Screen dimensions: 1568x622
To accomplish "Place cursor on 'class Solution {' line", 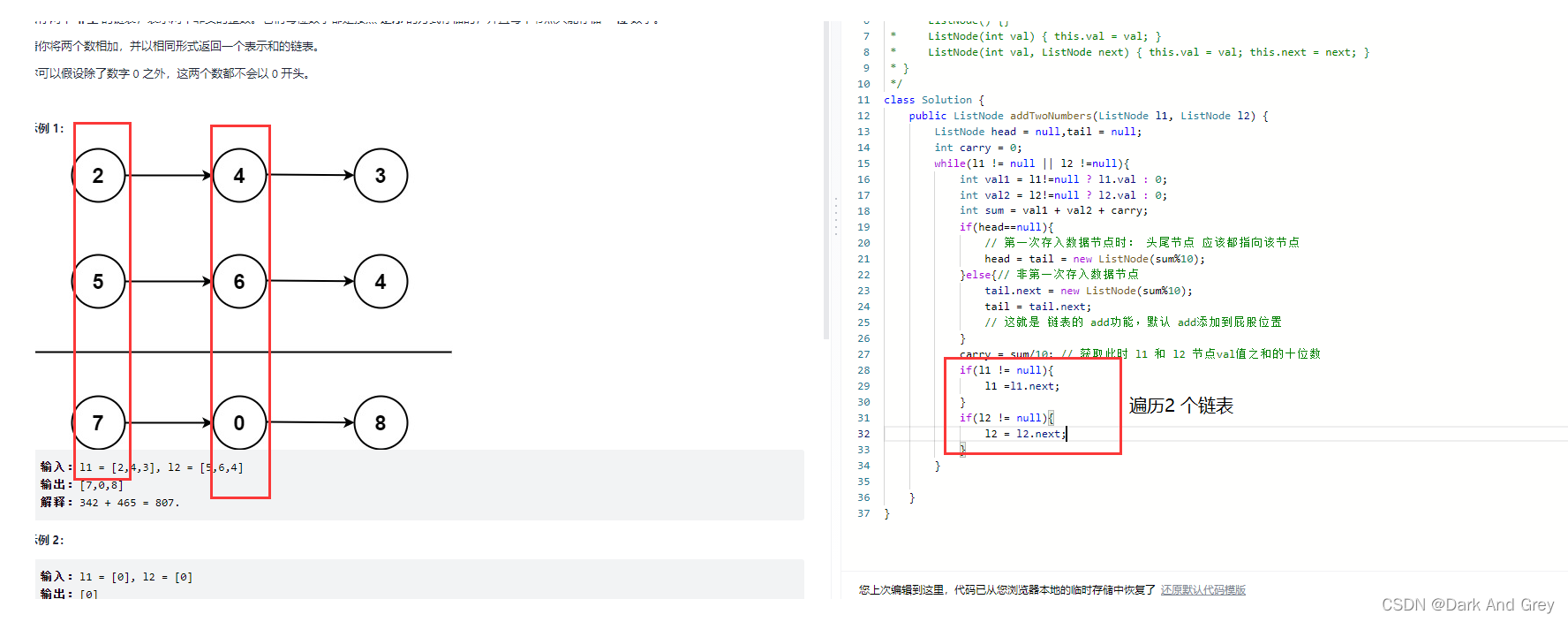I will pos(934,100).
